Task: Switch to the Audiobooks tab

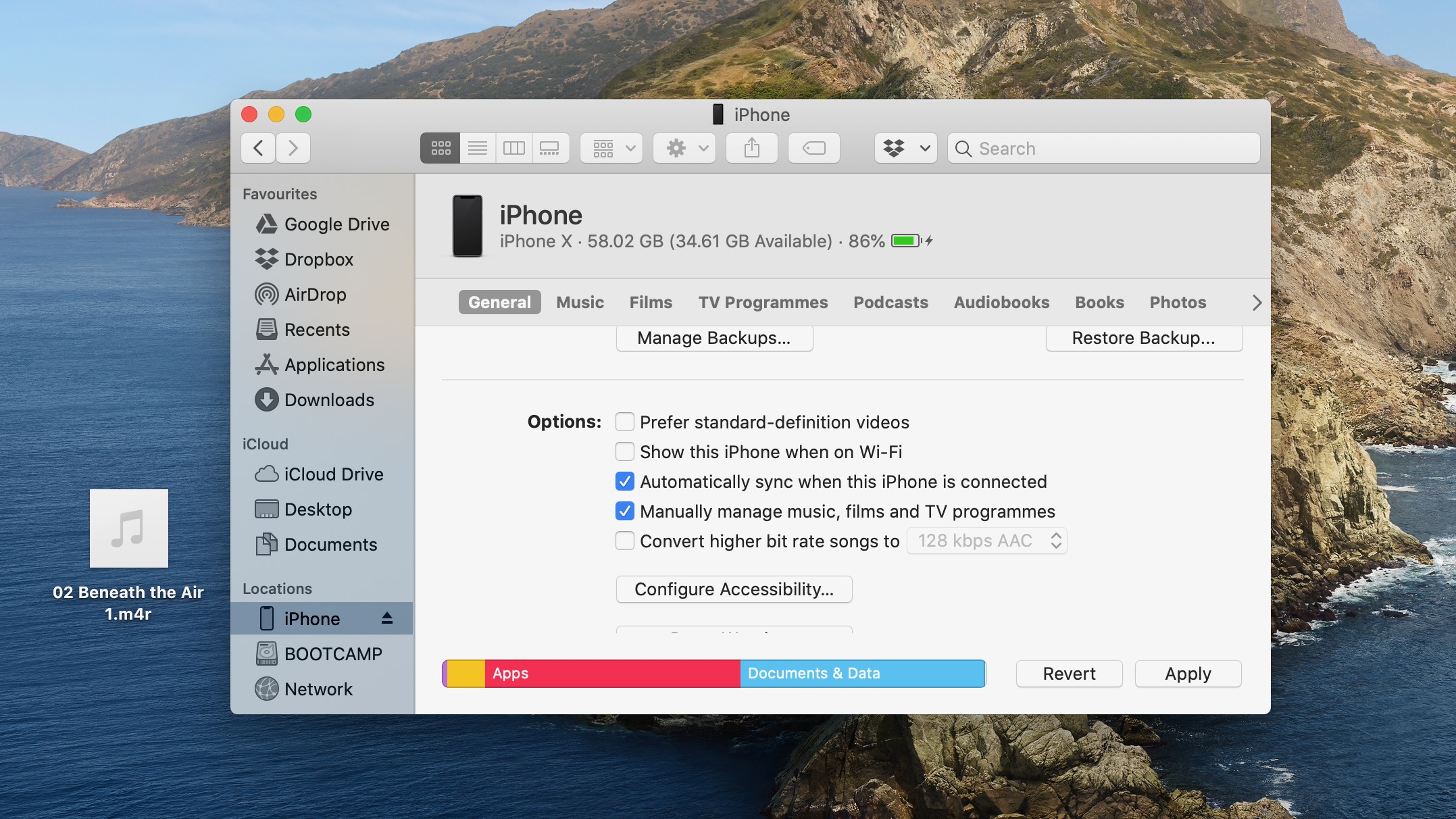Action: pyautogui.click(x=1001, y=302)
